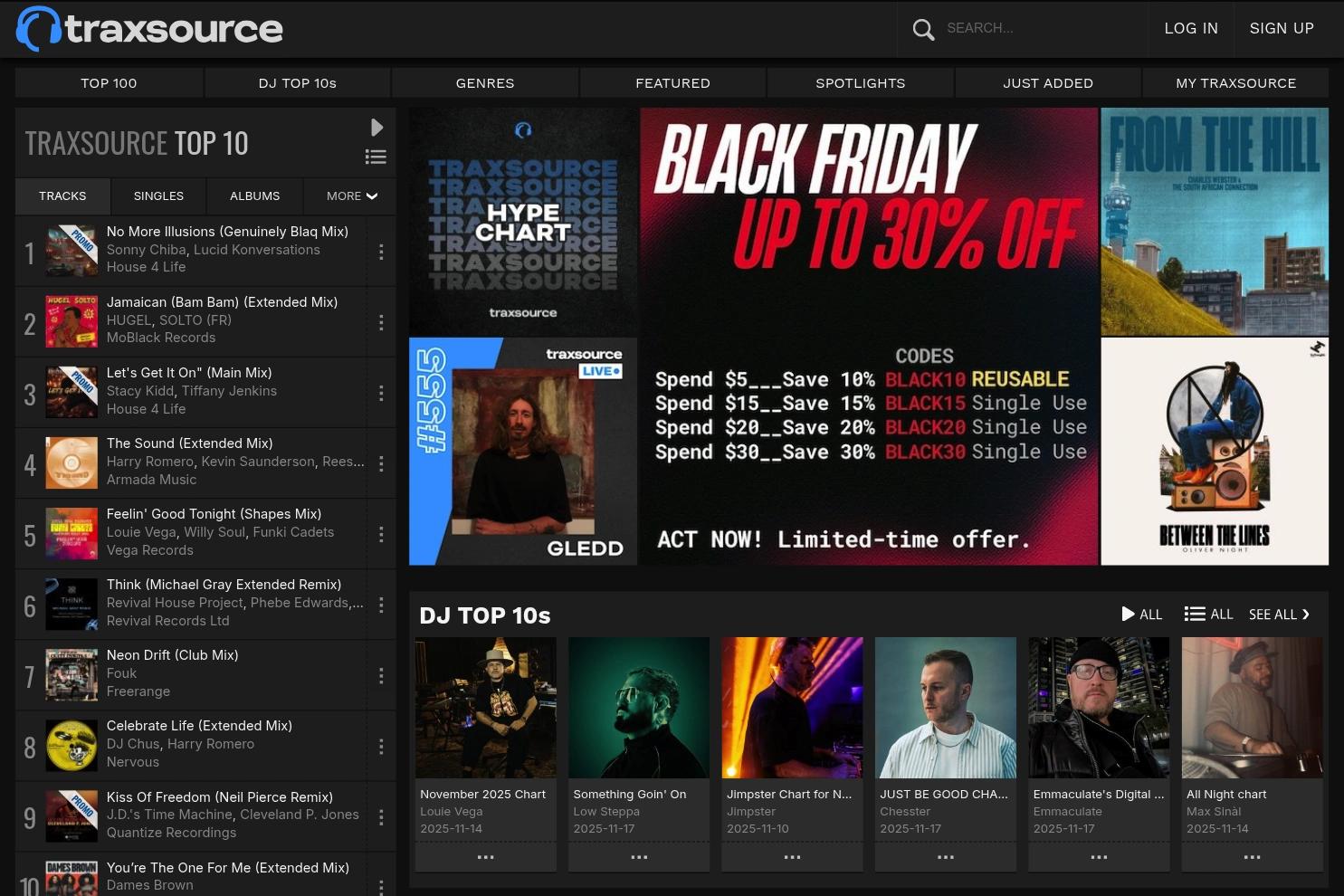Viewport: 1344px width, 896px height.
Task: Open the MoBlack Records label link
Action: point(161,338)
